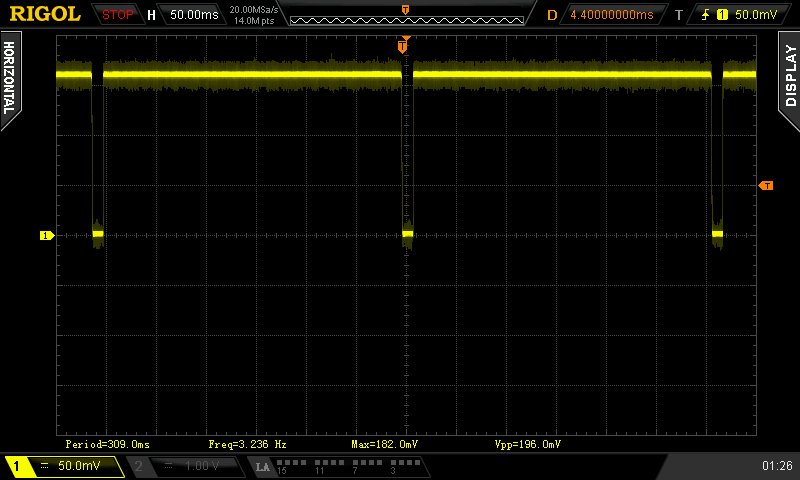800x480 pixels.
Task: Click the rising edge trigger icon
Action: tap(705, 15)
